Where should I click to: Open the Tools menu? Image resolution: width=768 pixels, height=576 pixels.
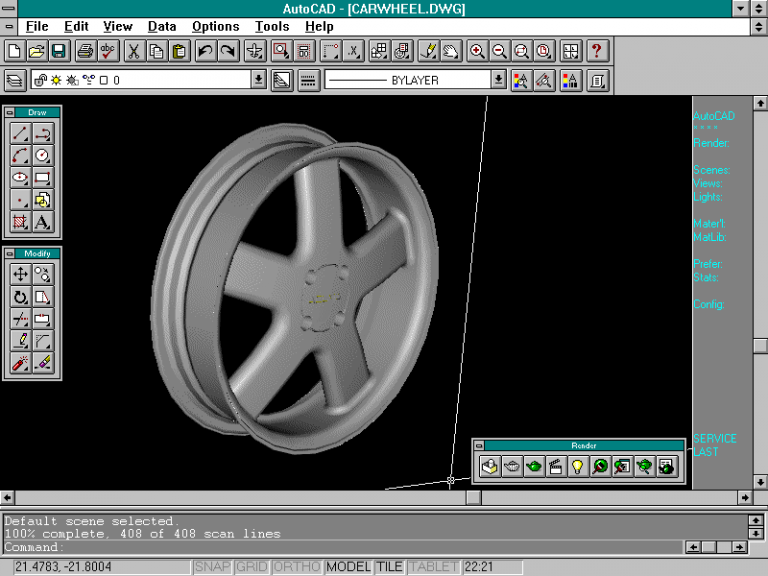point(272,26)
